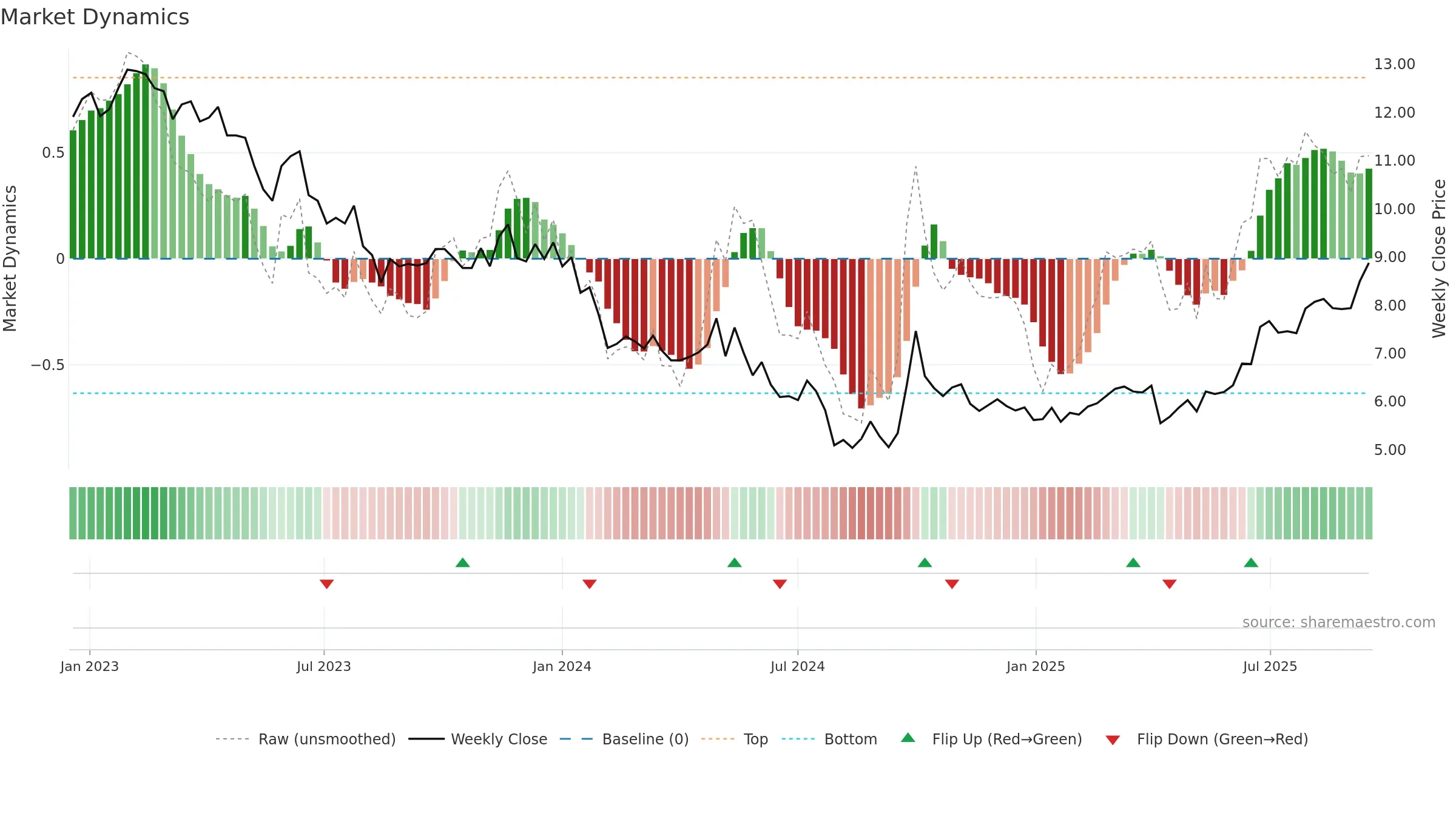This screenshot has width=1456, height=819.
Task: Click the Jan 2025 axis label
Action: pyautogui.click(x=1036, y=666)
